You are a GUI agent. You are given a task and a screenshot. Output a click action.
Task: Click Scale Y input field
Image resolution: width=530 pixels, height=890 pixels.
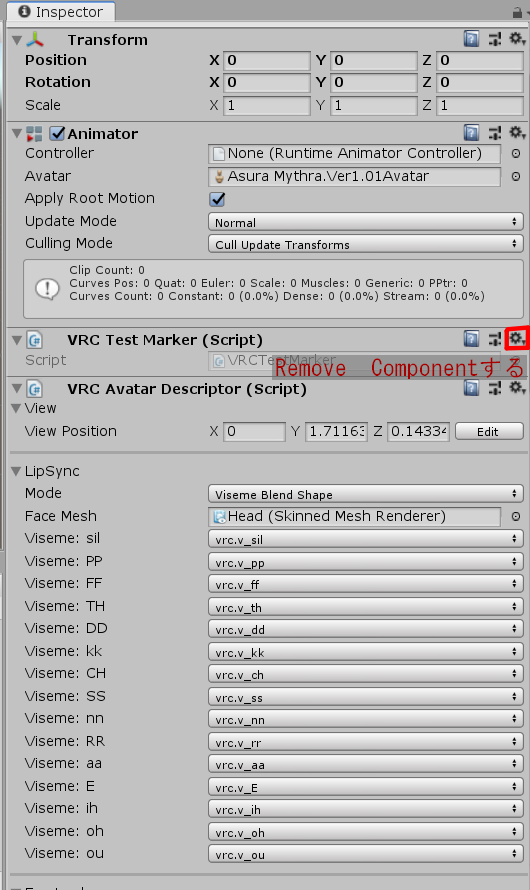pyautogui.click(x=373, y=105)
